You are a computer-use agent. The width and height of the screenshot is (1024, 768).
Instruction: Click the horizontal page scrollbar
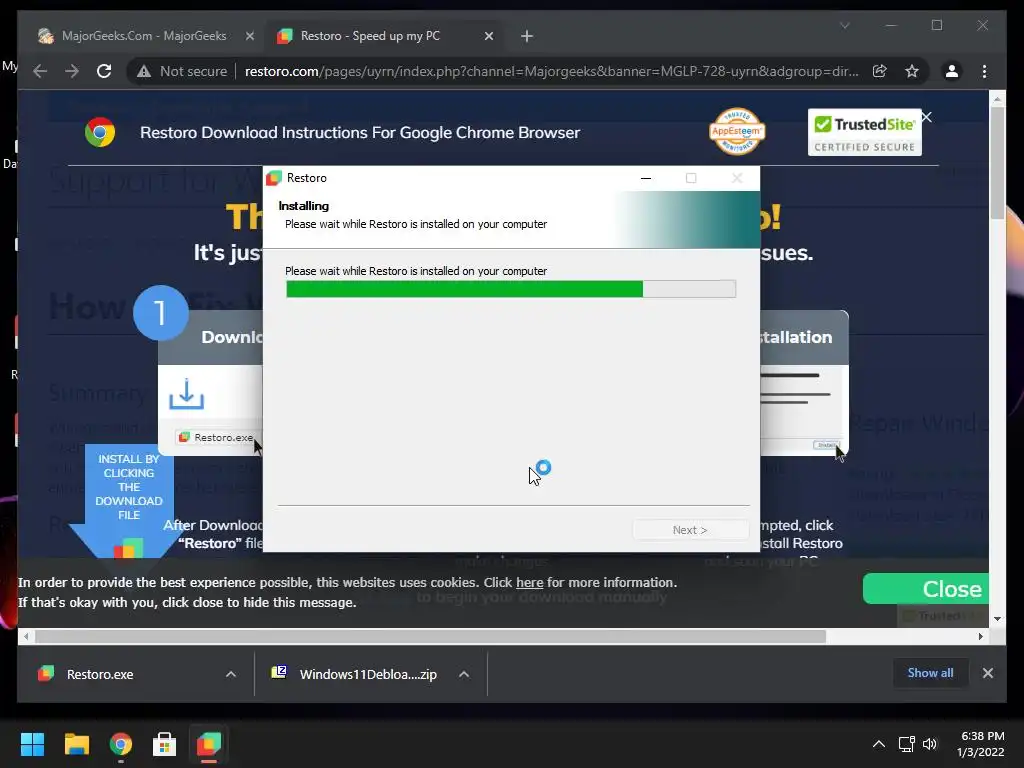430,636
